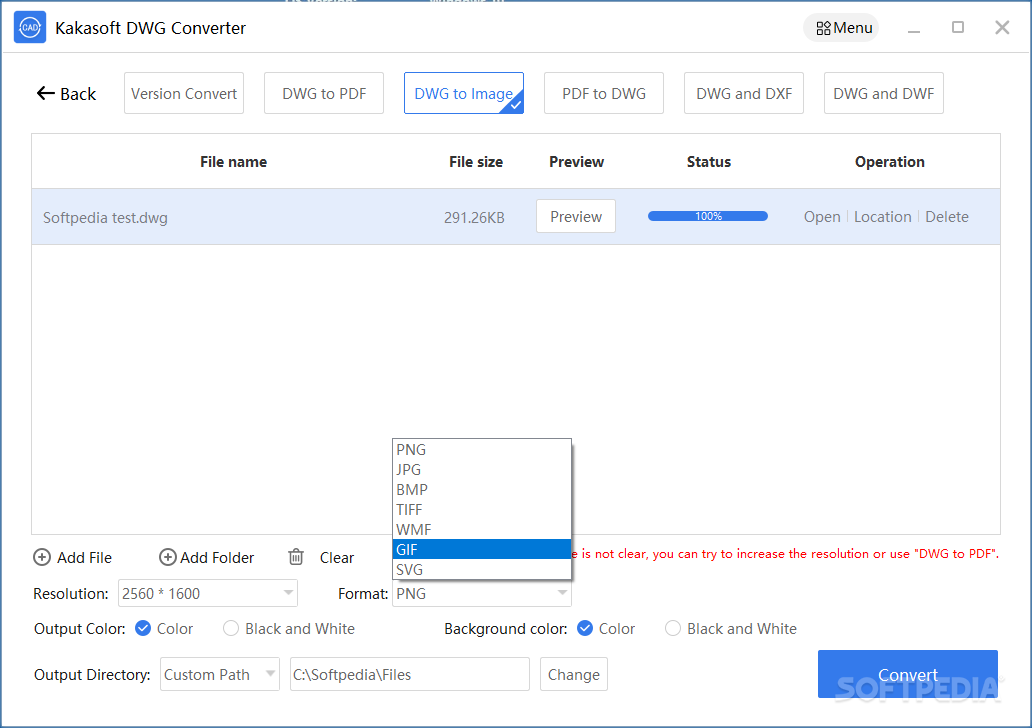Choose BMP from the format list
This screenshot has width=1032, height=728.
click(482, 489)
